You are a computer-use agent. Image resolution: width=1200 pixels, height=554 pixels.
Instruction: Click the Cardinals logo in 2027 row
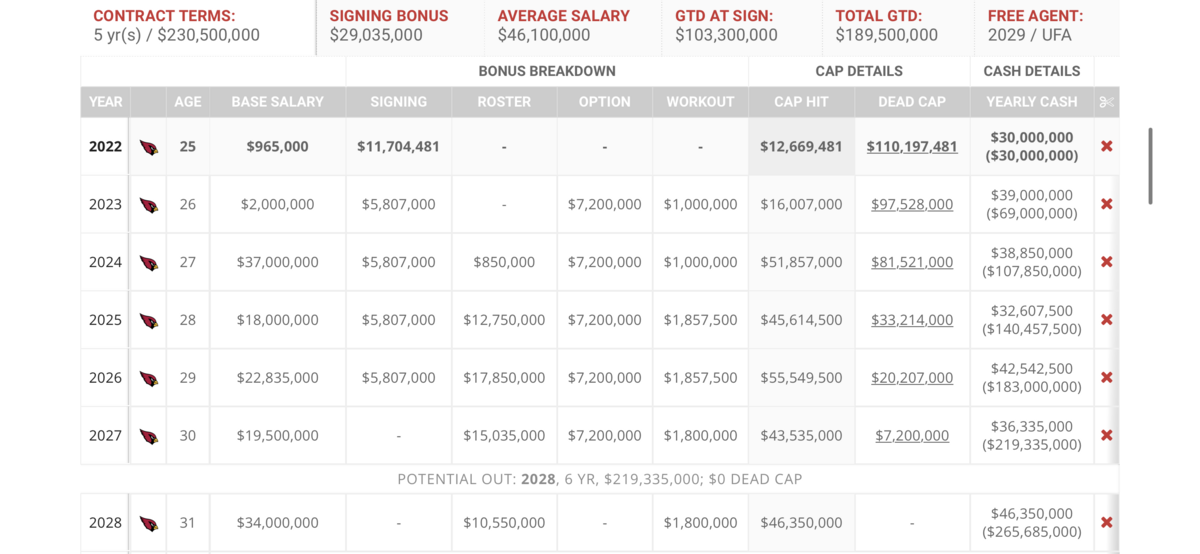coord(149,436)
